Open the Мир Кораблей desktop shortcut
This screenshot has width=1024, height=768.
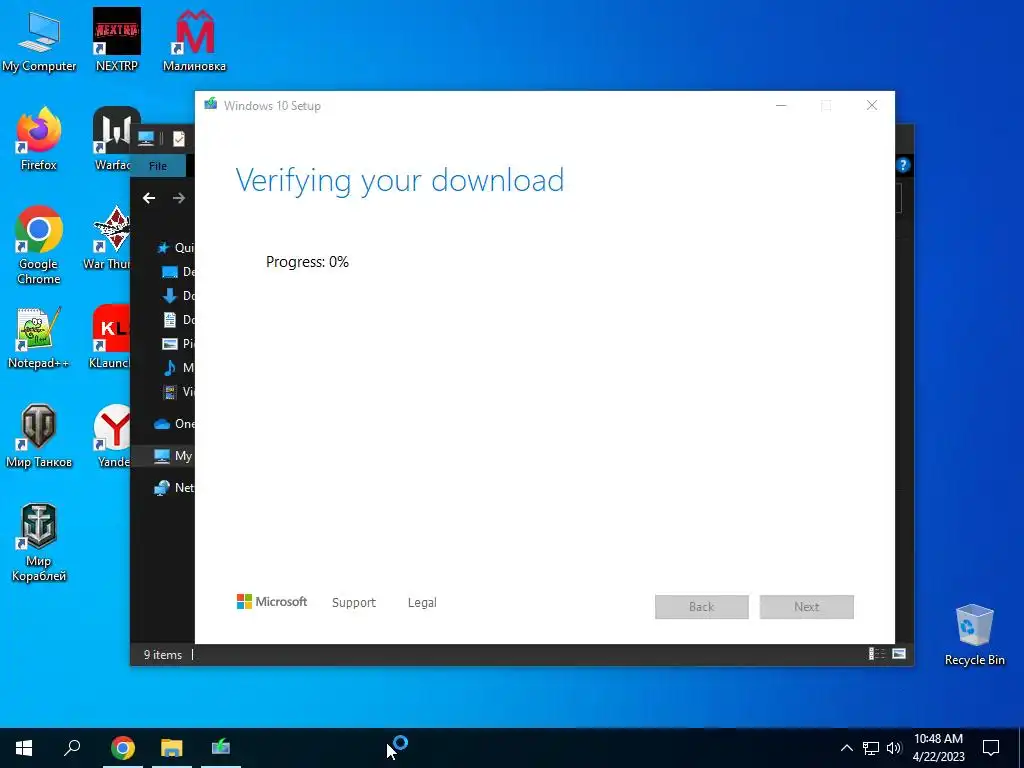tap(39, 542)
